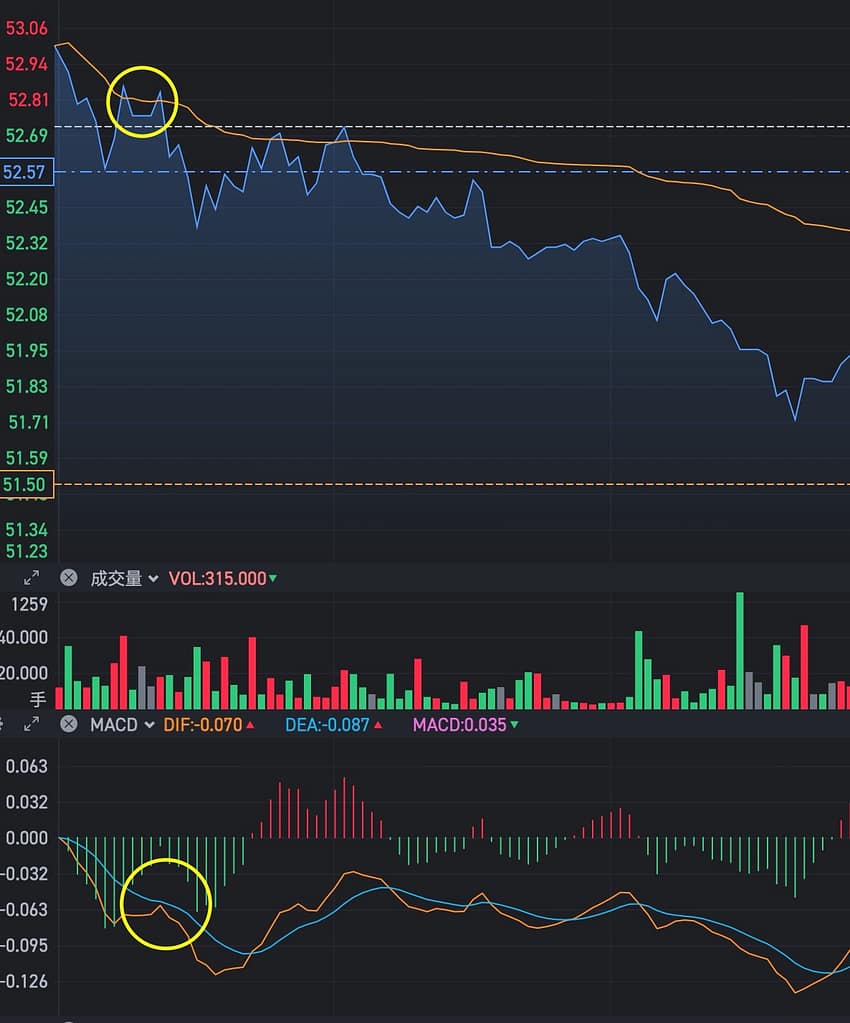
Task: Click the tallest red MACD histogram bar
Action: coord(344,808)
